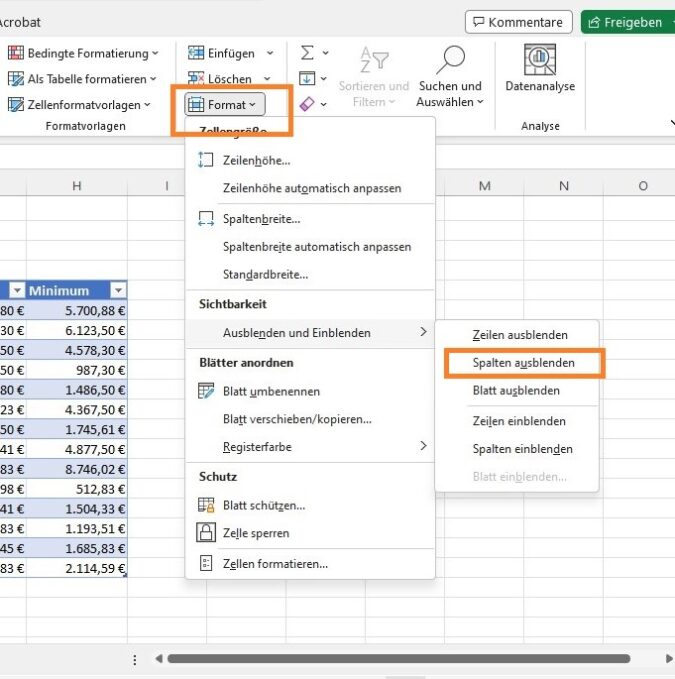Image resolution: width=675 pixels, height=679 pixels.
Task: Click the Kommentare button
Action: 519,22
